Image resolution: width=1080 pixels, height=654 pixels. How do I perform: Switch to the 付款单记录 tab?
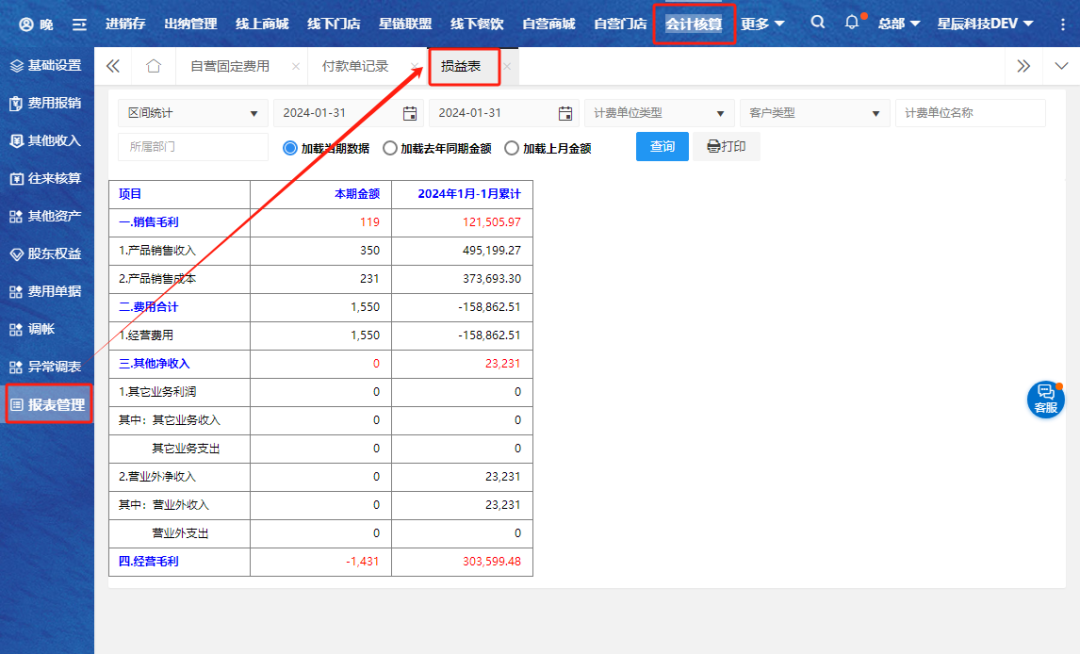click(355, 66)
